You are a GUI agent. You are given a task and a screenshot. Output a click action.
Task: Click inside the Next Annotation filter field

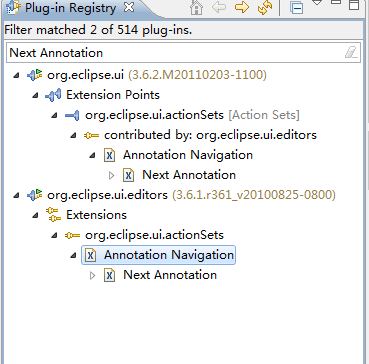[x=183, y=53]
